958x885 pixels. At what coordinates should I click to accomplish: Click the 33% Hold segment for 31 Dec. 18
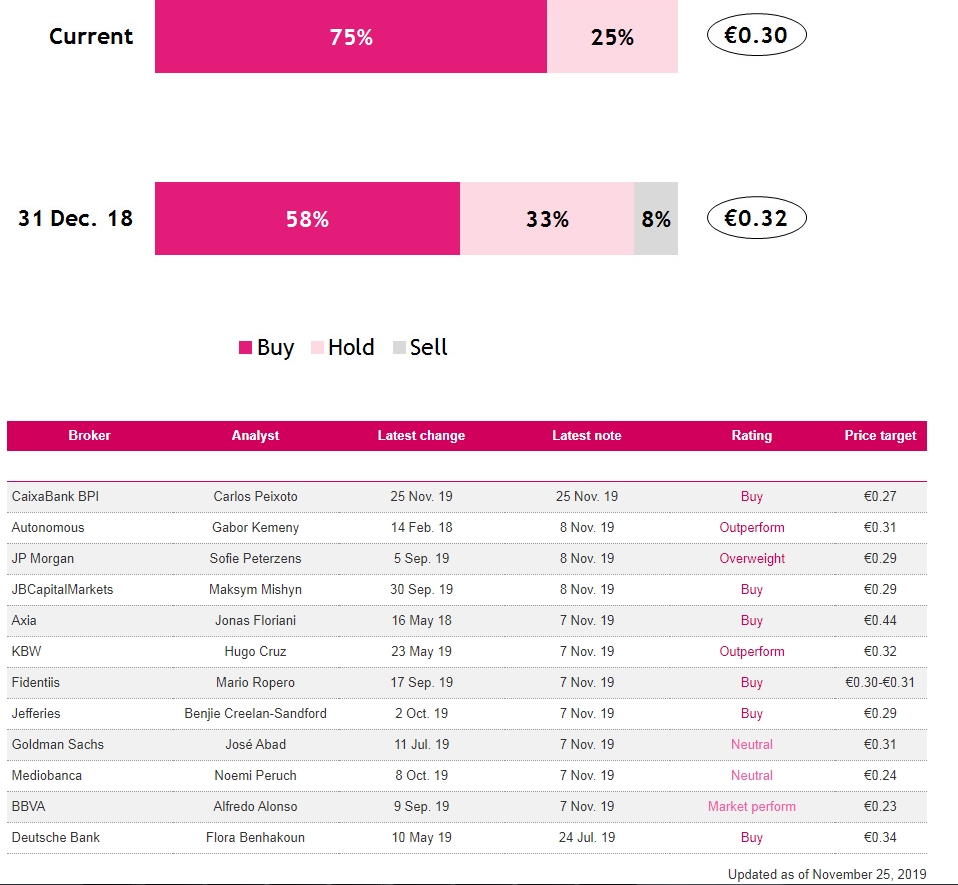point(547,219)
